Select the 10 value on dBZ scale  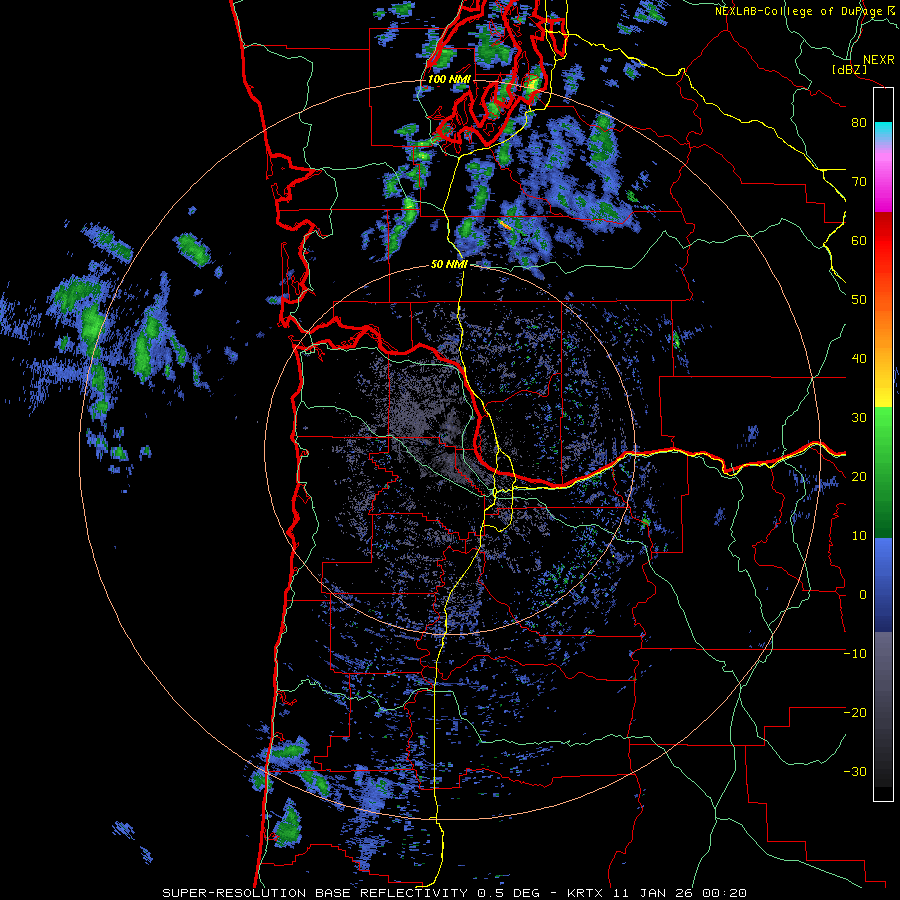pyautogui.click(x=859, y=536)
